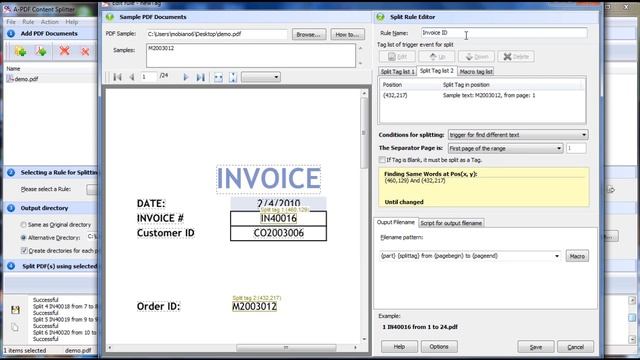Open the Rule menu
This screenshot has width=640, height=360.
point(28,22)
